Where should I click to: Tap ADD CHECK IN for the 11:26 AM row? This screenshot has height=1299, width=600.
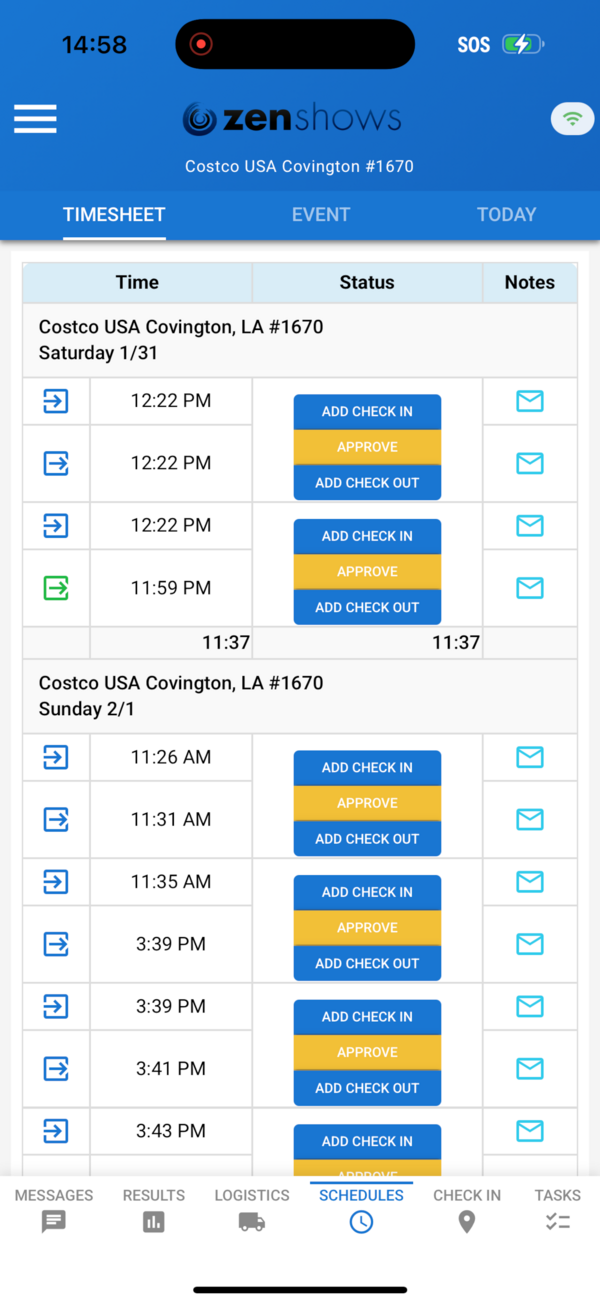tap(367, 767)
